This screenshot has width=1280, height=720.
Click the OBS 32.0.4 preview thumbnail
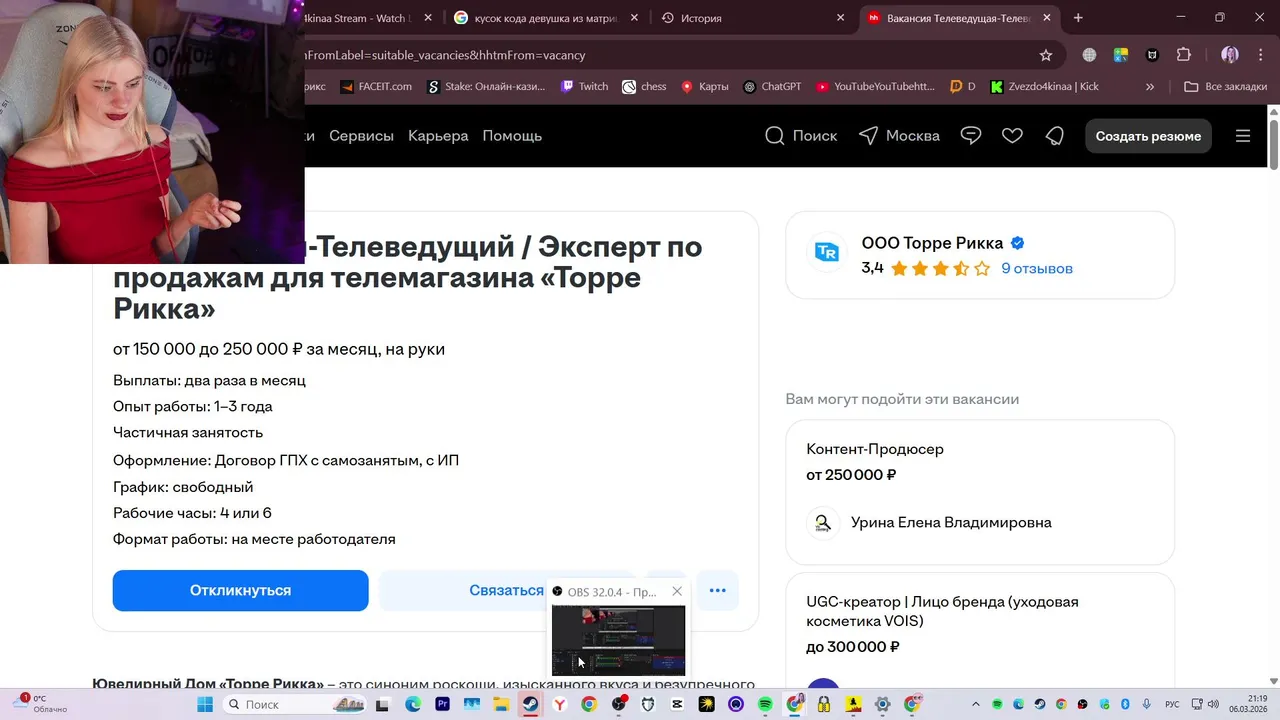618,640
